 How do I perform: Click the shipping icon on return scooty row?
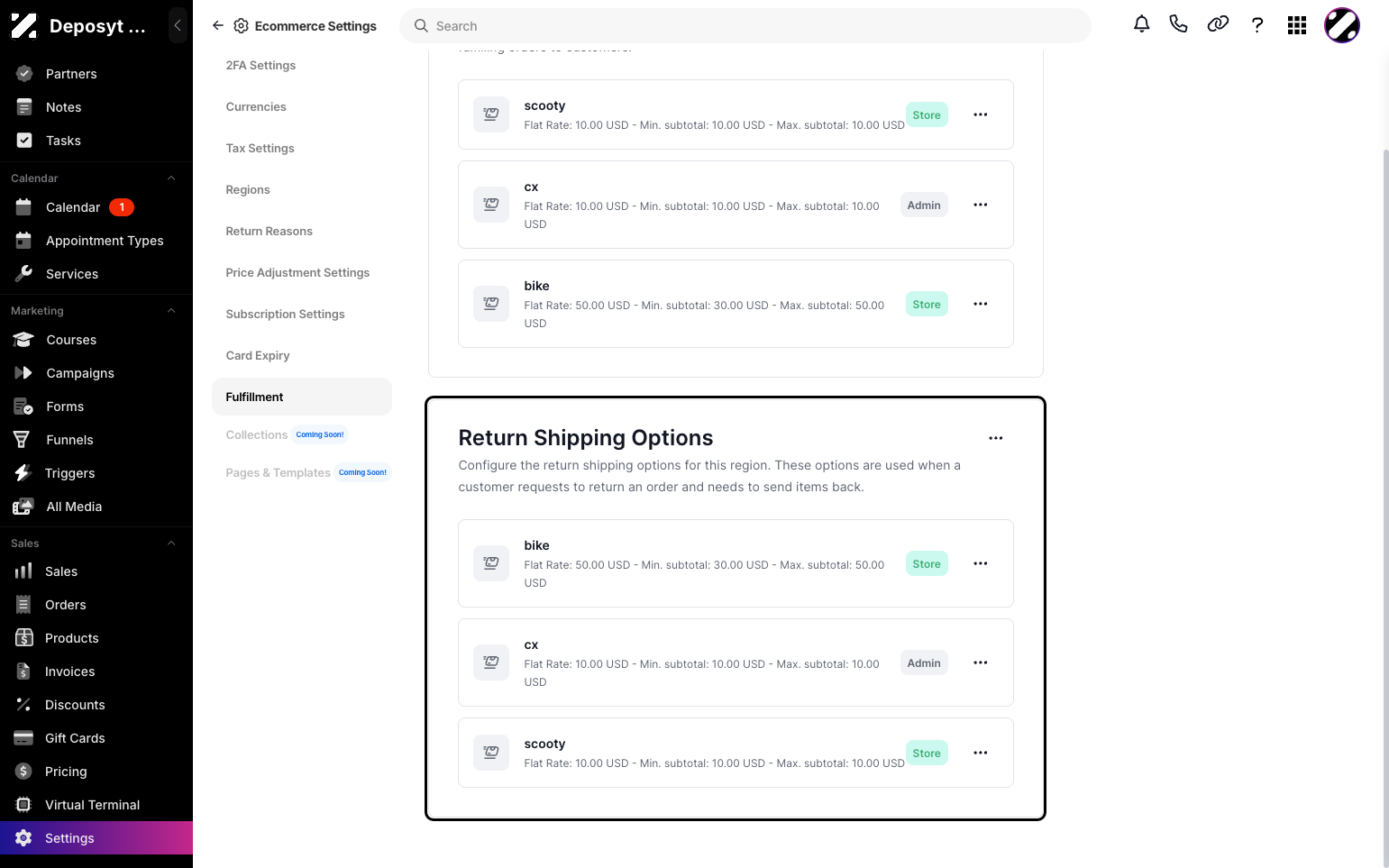click(491, 753)
